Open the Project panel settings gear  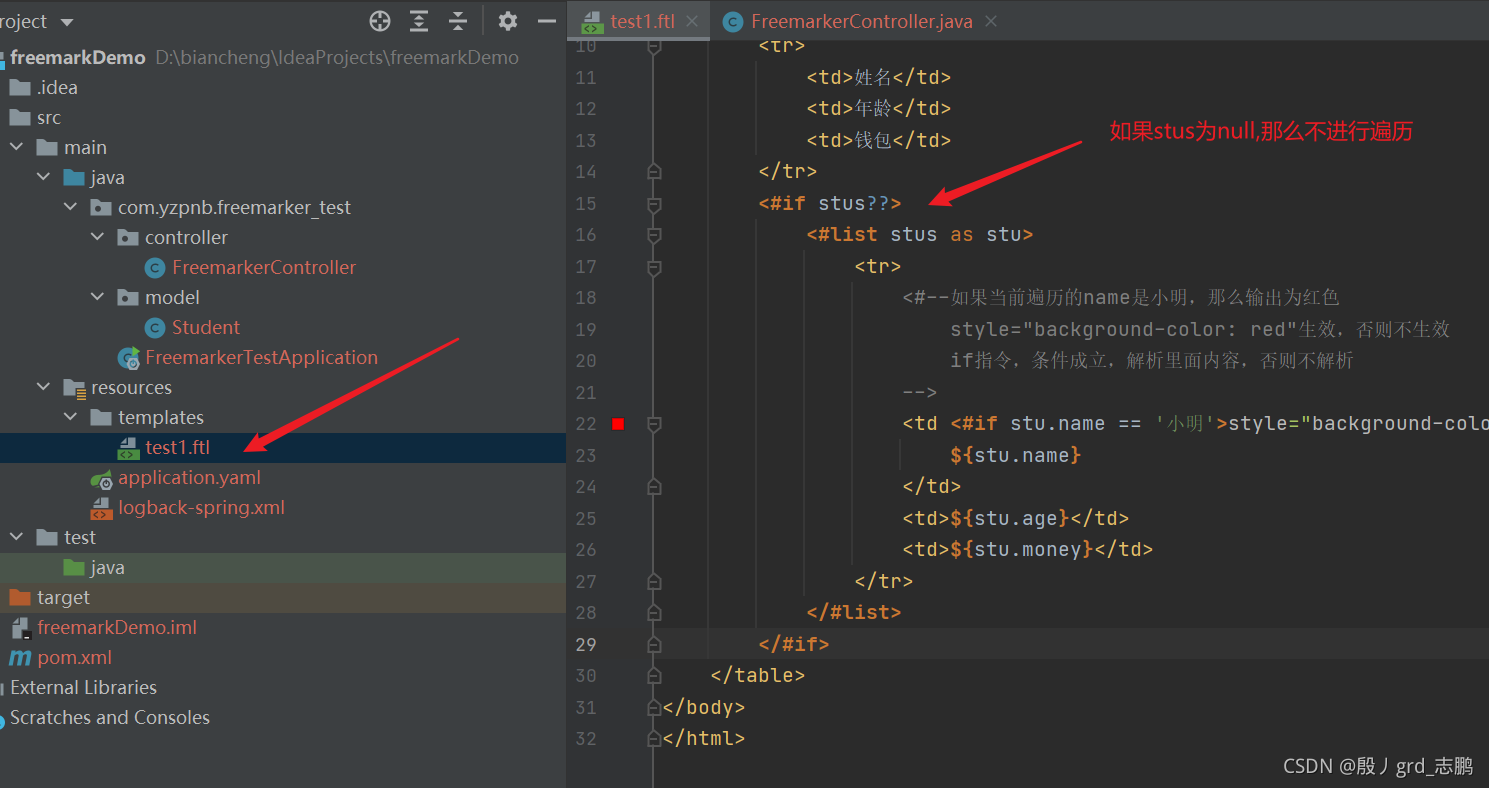point(508,21)
